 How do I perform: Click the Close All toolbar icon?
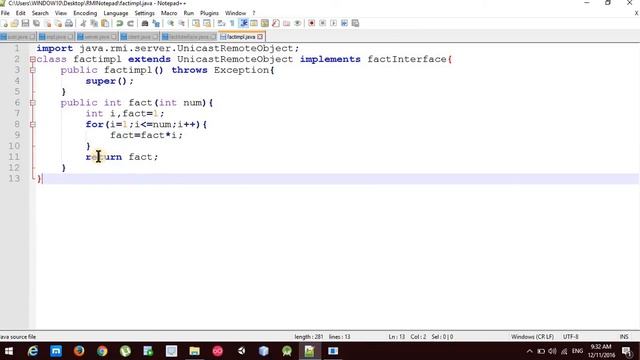[x=58, y=23]
